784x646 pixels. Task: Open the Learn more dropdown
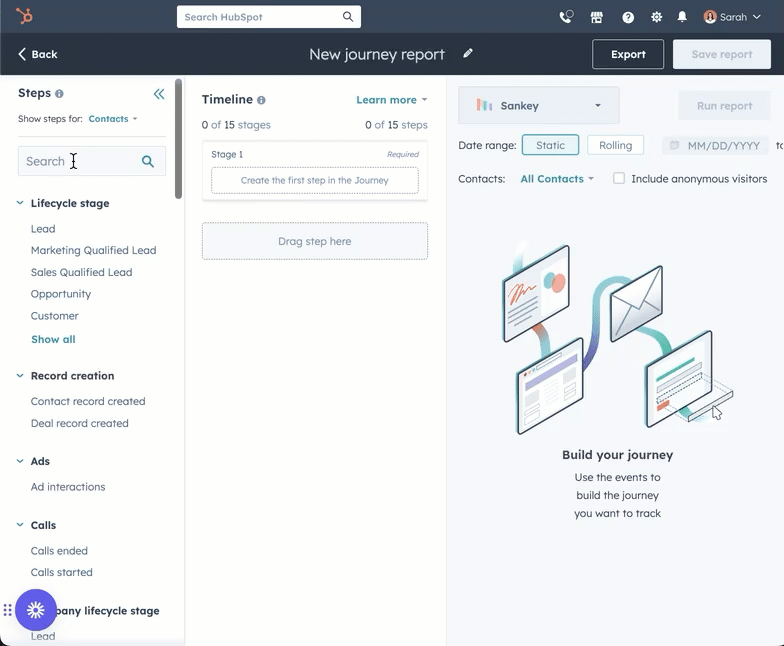coord(392,100)
